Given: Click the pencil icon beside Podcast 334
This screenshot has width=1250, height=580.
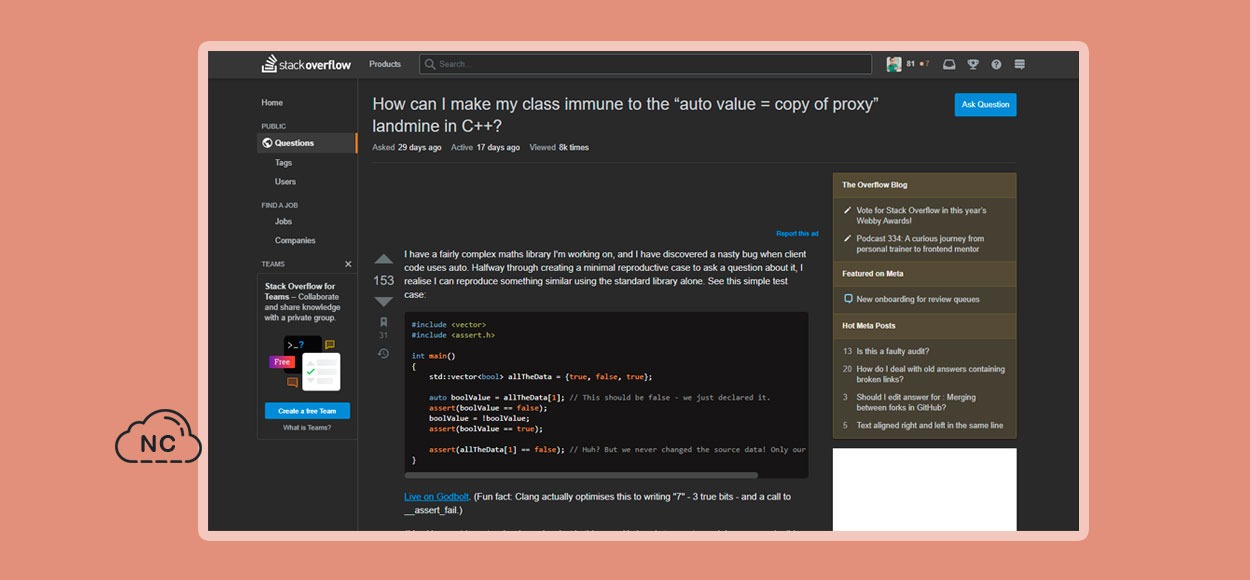Looking at the screenshot, I should click(848, 239).
